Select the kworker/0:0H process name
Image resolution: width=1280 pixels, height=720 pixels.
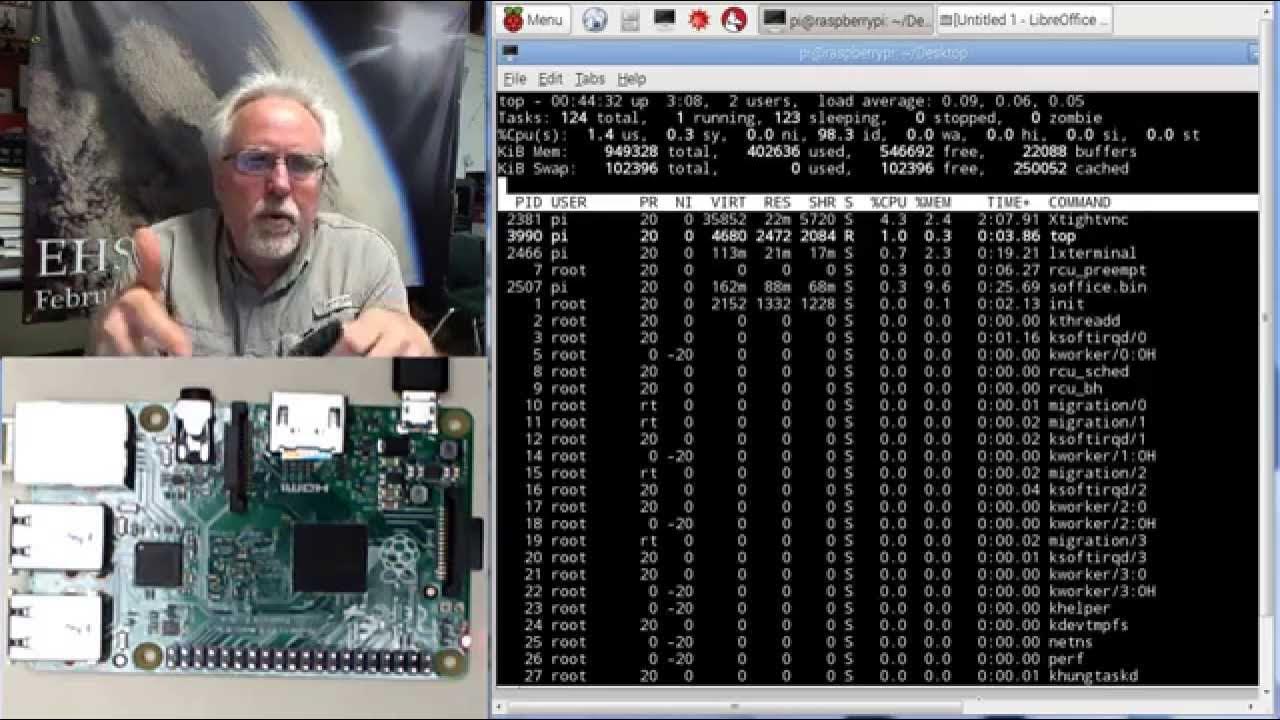(x=1102, y=355)
